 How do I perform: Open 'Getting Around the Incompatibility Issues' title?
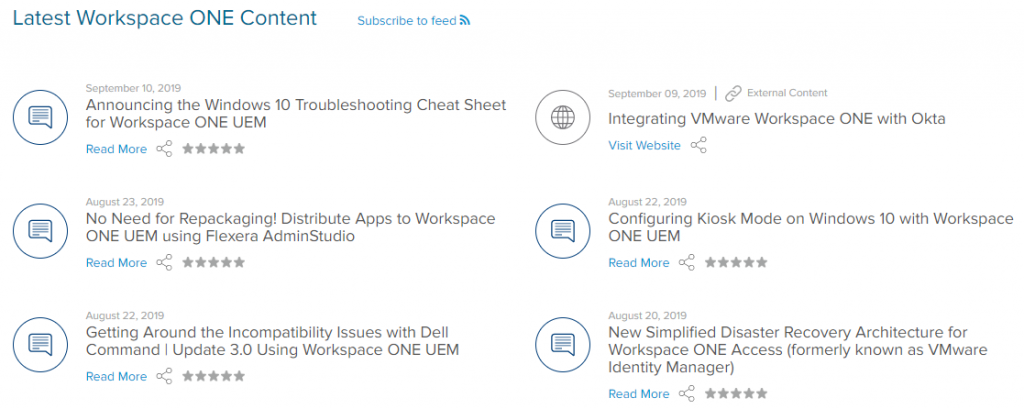tap(272, 340)
